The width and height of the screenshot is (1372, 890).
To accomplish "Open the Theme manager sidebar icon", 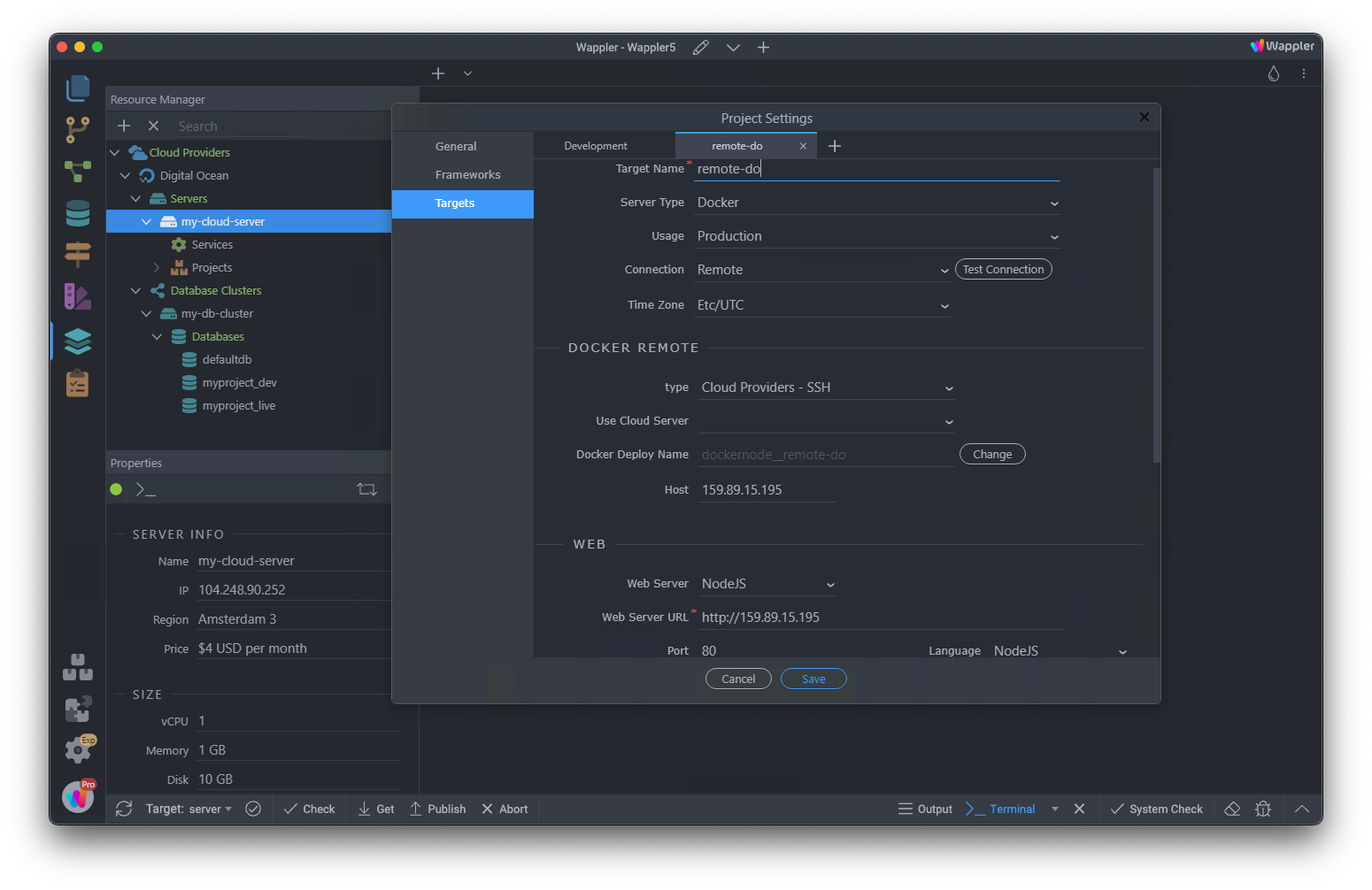I will pyautogui.click(x=78, y=297).
